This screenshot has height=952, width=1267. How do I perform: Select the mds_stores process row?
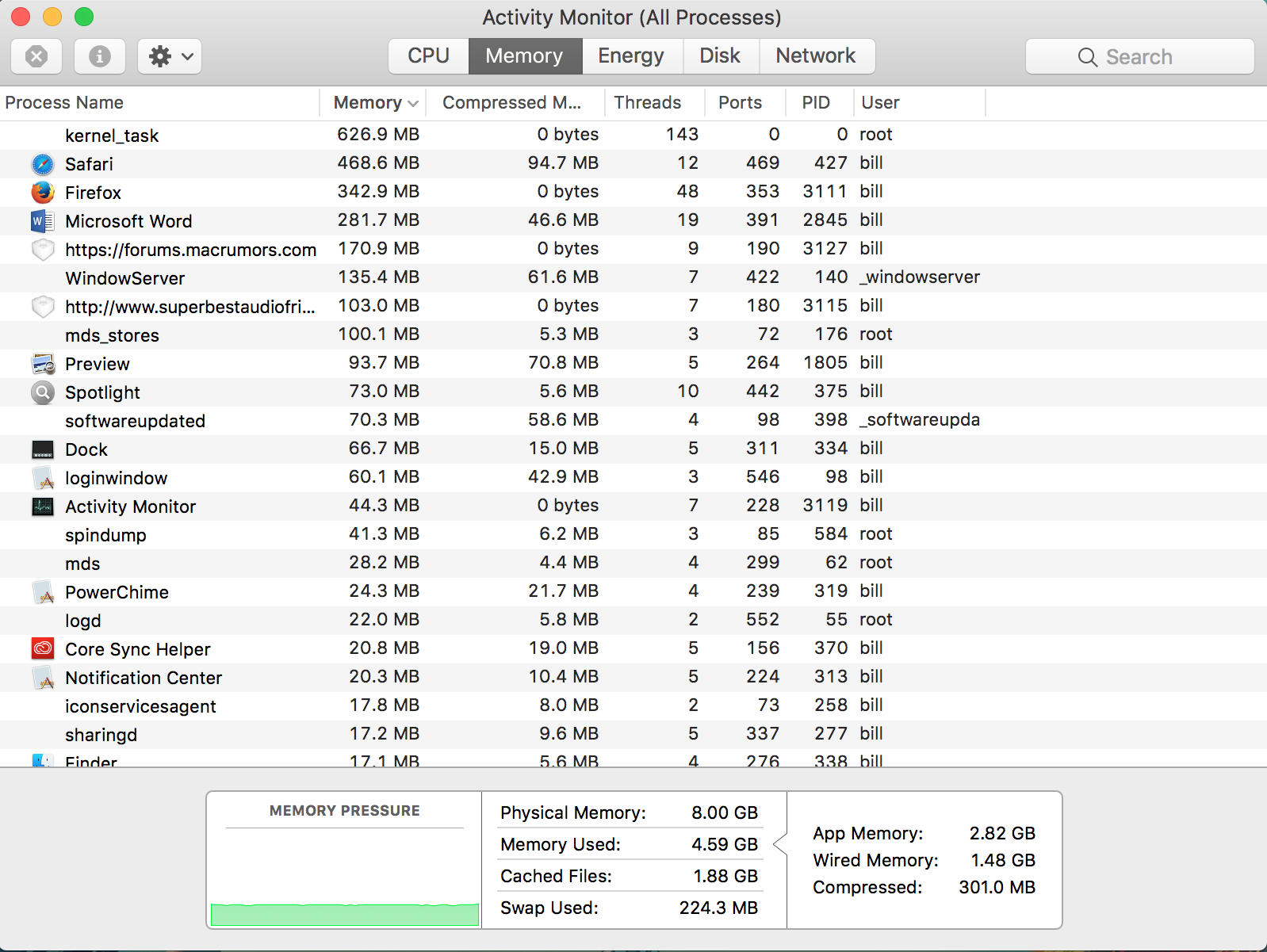pyautogui.click(x=633, y=335)
